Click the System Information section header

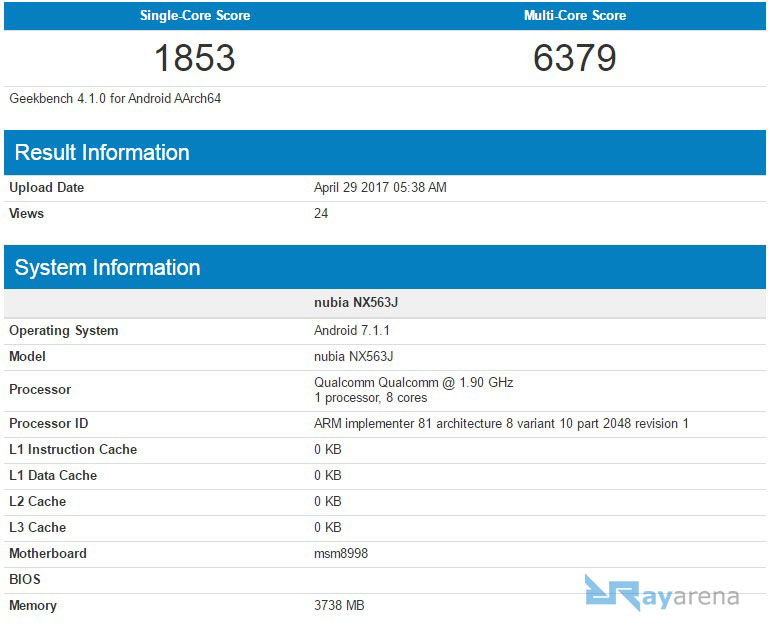click(x=385, y=267)
